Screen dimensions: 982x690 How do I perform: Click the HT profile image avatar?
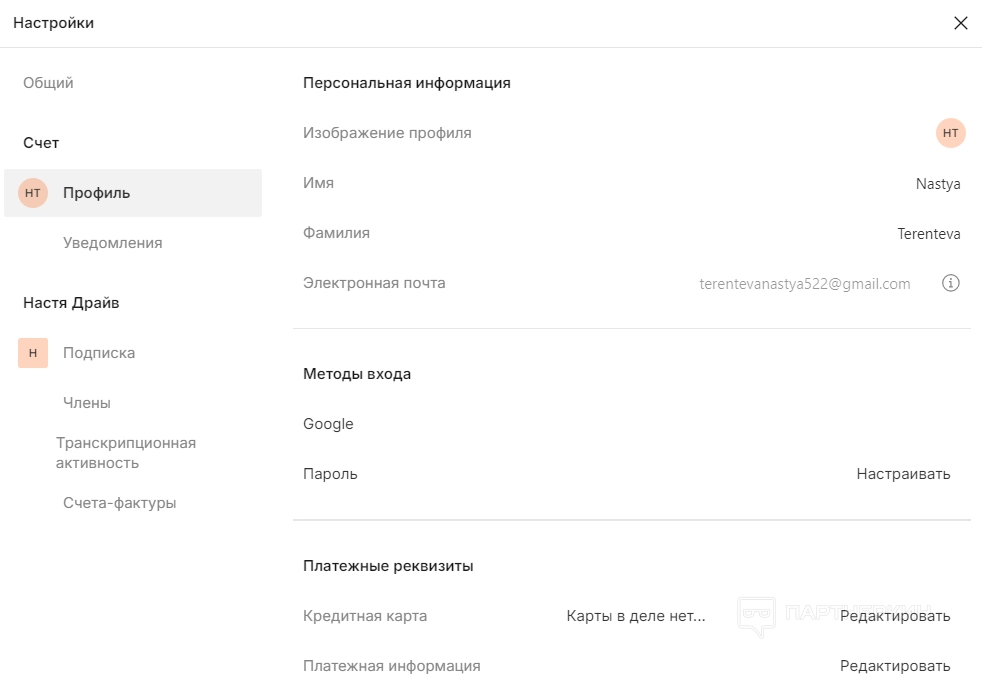pyautogui.click(x=950, y=133)
